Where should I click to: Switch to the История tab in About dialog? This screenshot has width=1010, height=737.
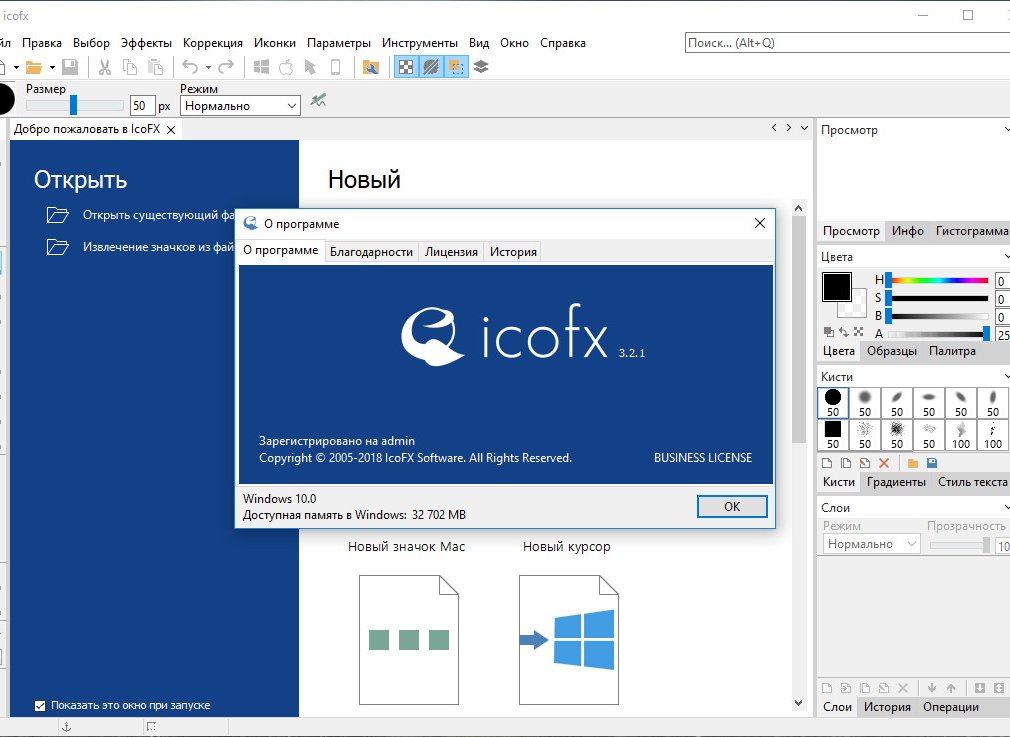point(513,252)
